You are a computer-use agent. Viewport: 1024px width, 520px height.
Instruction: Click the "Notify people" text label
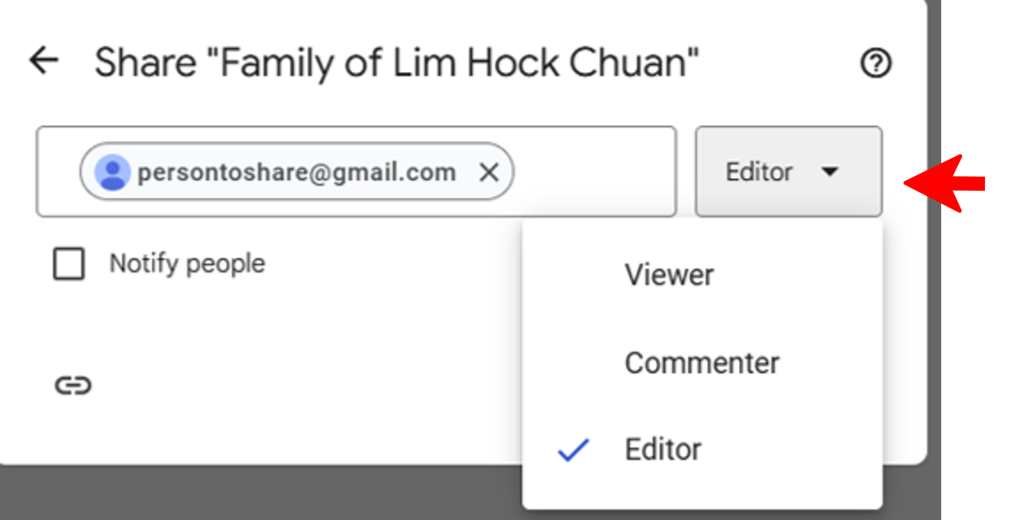tap(187, 264)
